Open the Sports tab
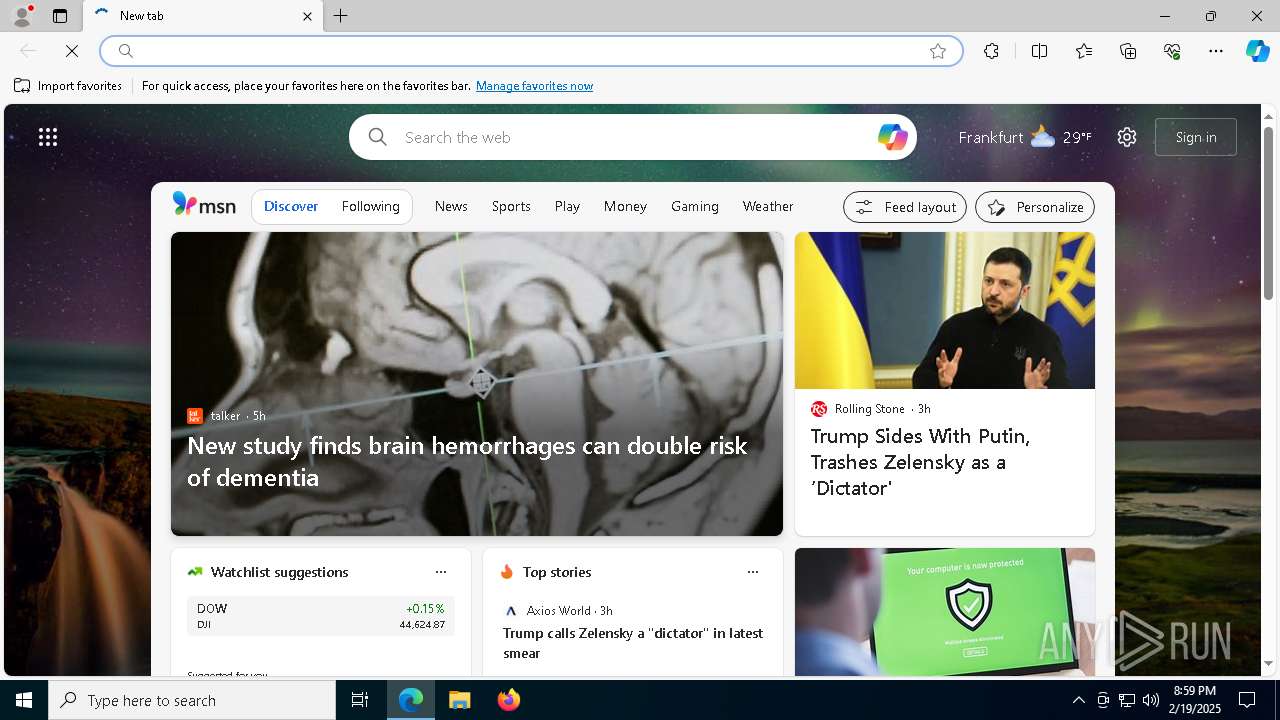 click(511, 206)
